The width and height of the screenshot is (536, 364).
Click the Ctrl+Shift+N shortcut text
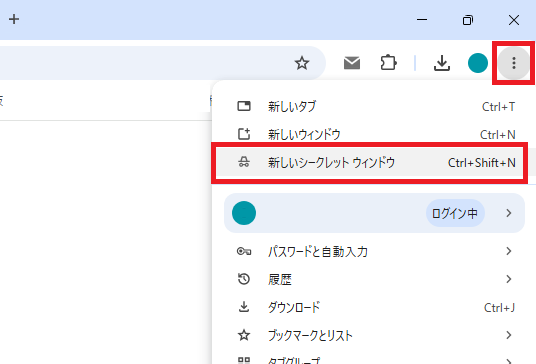point(482,163)
